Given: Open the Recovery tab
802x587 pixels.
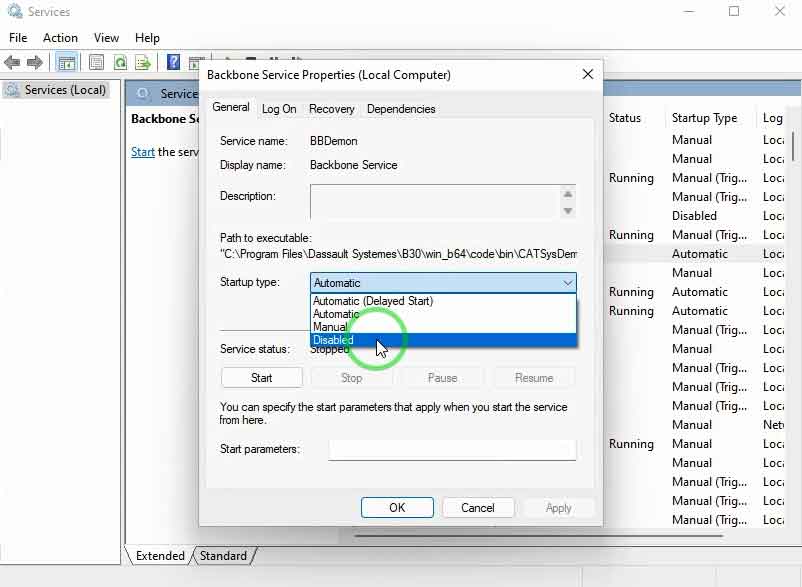Looking at the screenshot, I should coord(331,109).
